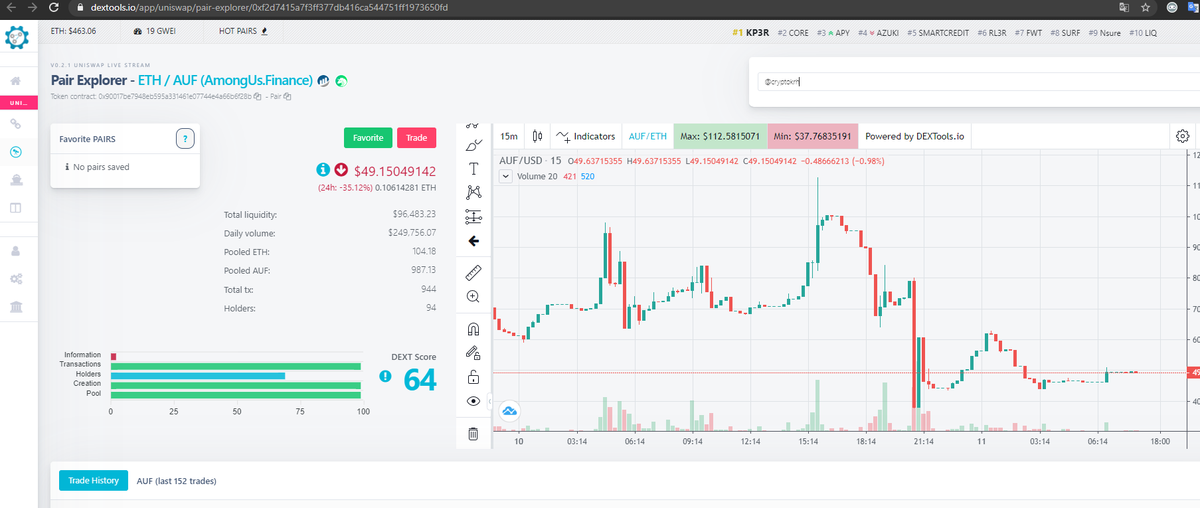Open chart settings gear
The image size is (1200, 508).
tap(1182, 136)
